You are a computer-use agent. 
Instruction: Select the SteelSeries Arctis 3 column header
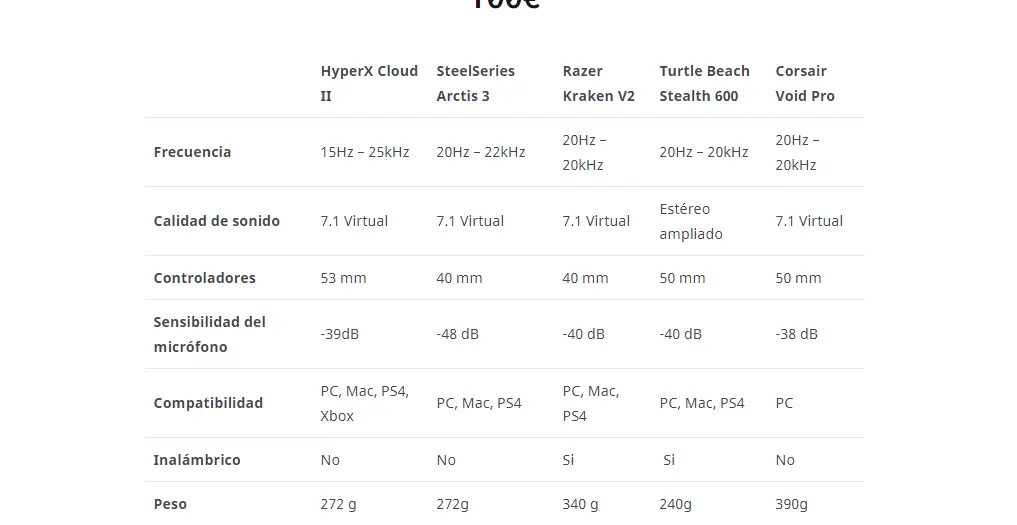(475, 83)
